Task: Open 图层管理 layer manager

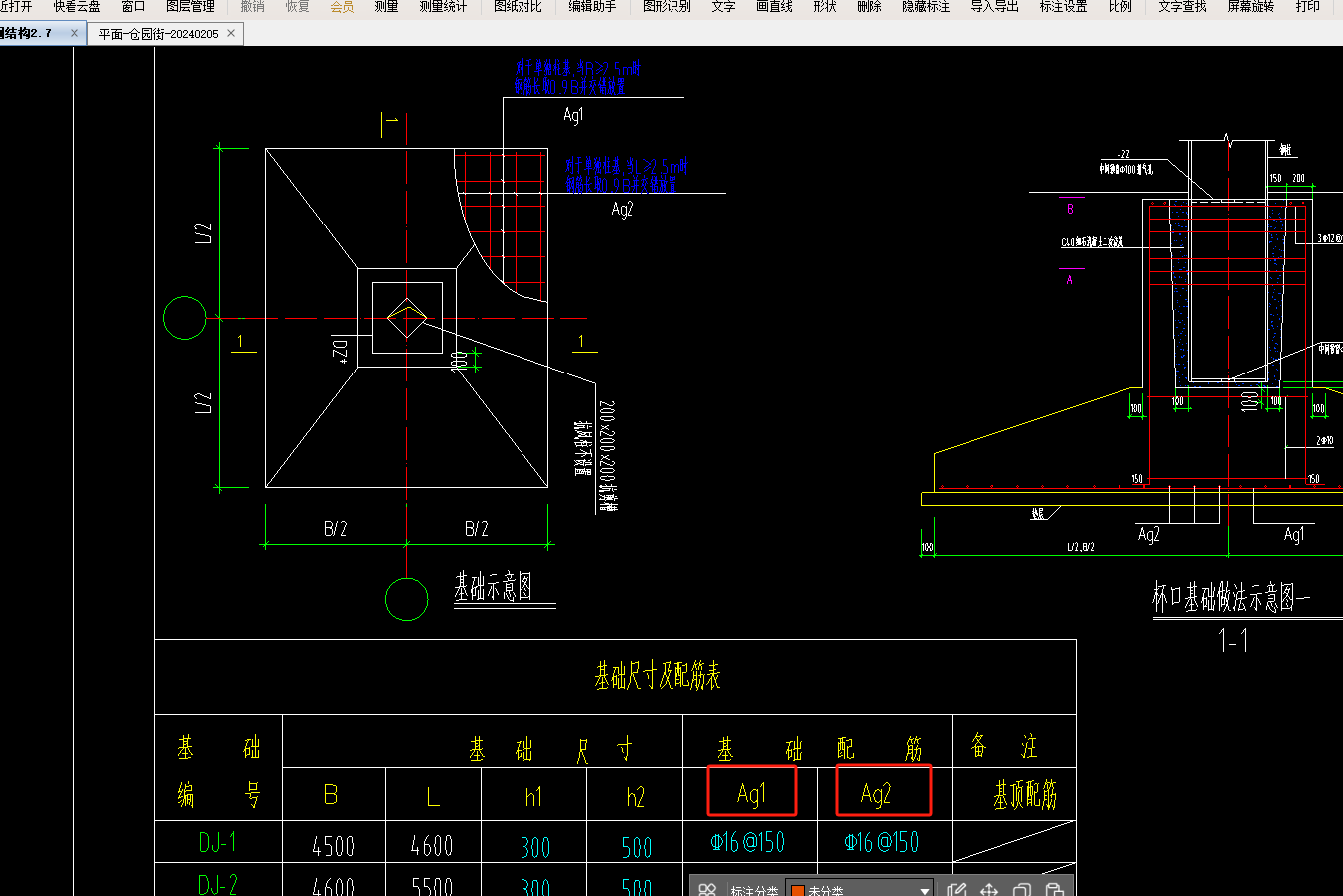Action: tap(190, 6)
